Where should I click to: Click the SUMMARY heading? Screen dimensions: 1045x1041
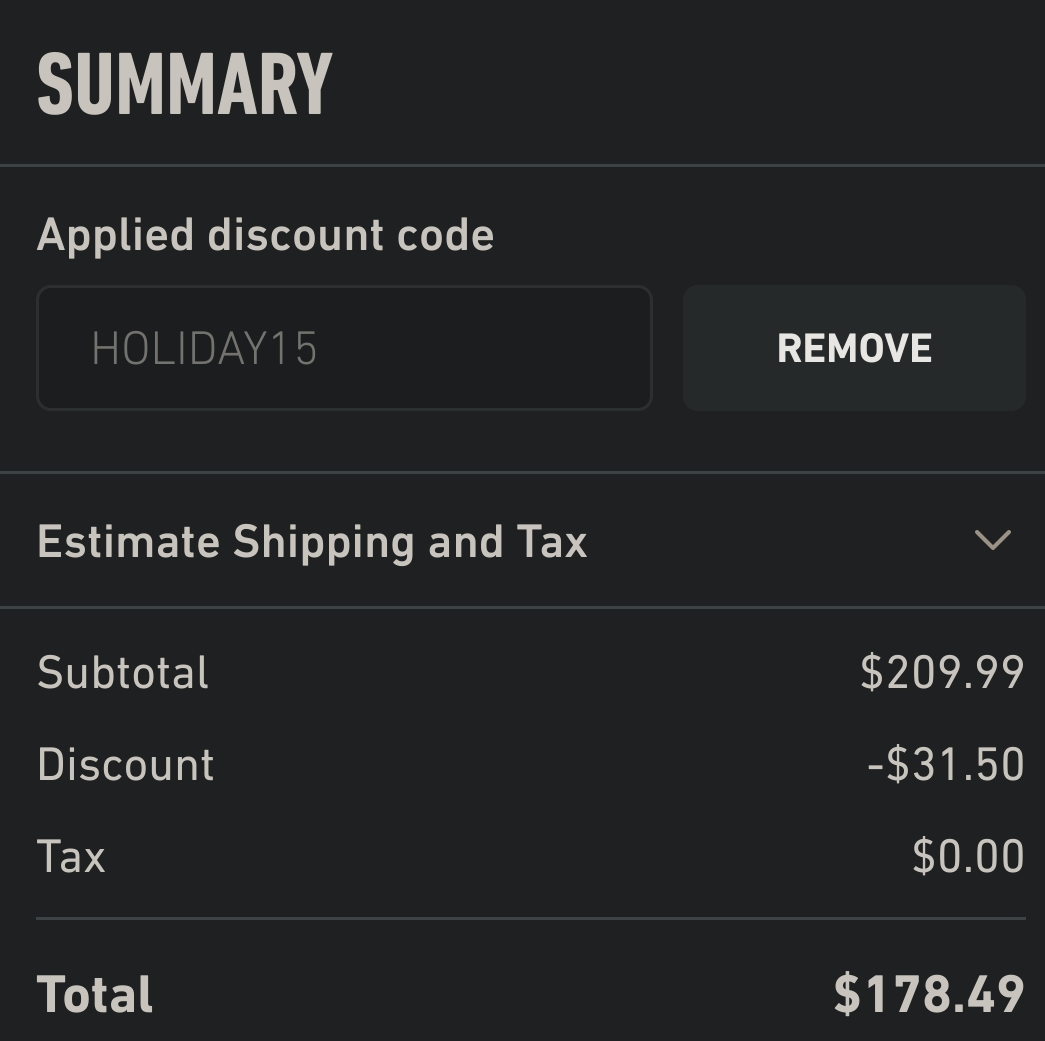tap(185, 85)
